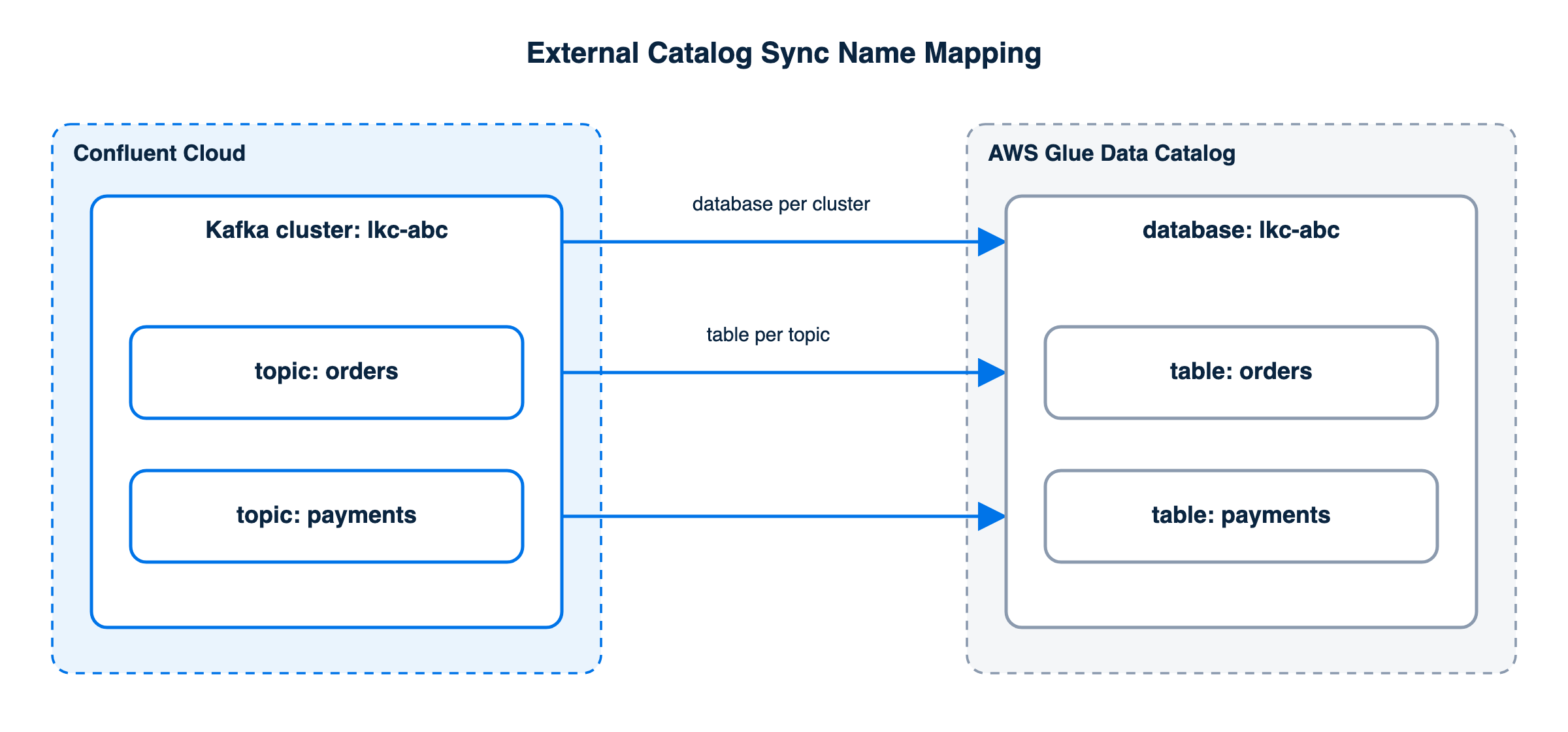Screen dimensions: 1568x732
Task: Select the topic: orders box
Action: click(327, 373)
